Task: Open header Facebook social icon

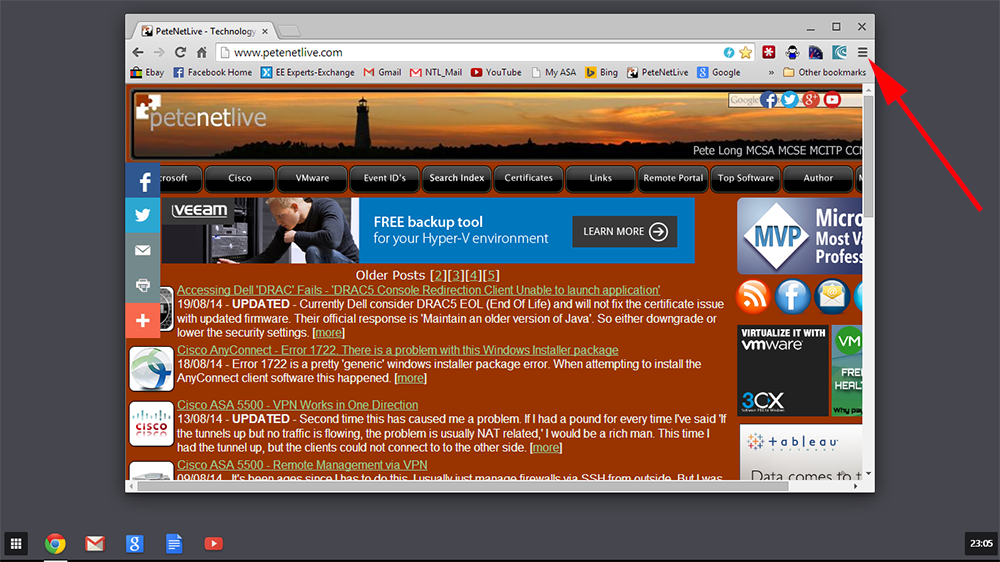Action: (x=768, y=100)
